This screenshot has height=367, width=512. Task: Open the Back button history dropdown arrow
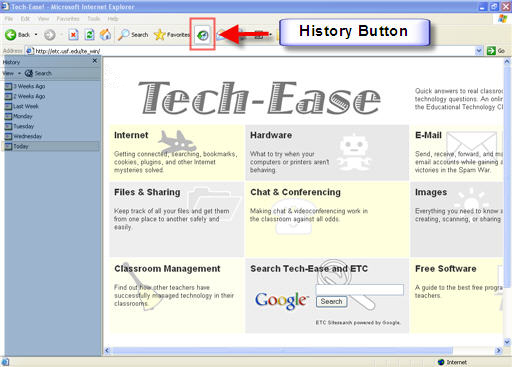pyautogui.click(x=36, y=35)
